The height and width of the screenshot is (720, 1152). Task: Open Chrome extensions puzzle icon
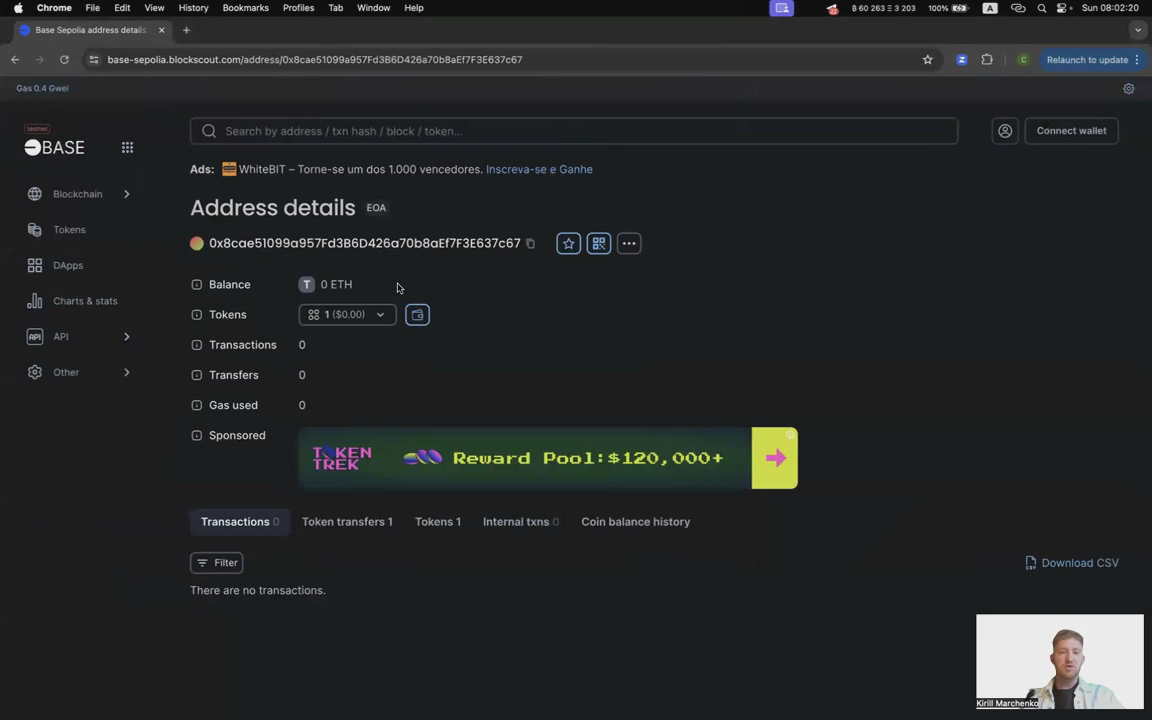point(987,60)
